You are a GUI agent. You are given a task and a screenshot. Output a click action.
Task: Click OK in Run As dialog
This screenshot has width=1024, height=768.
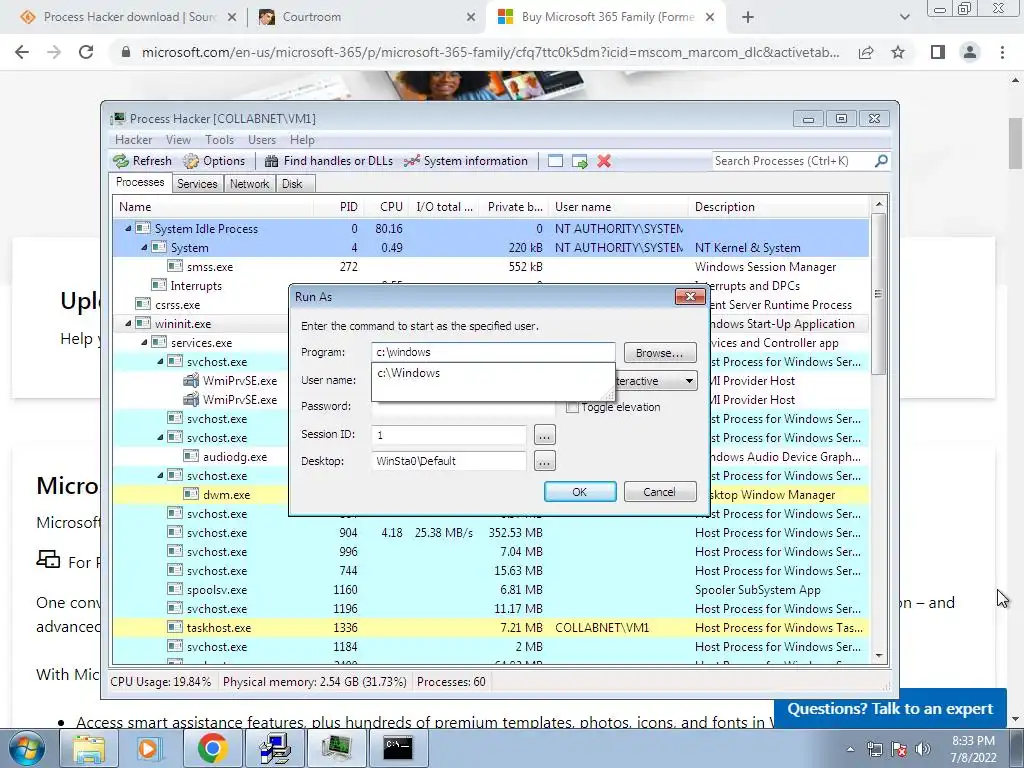pos(580,492)
